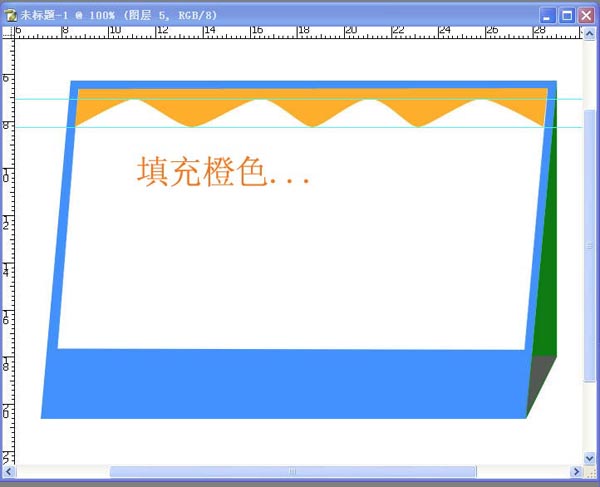Click the window resize grip corner
This screenshot has height=487, width=600.
[x=590, y=472]
